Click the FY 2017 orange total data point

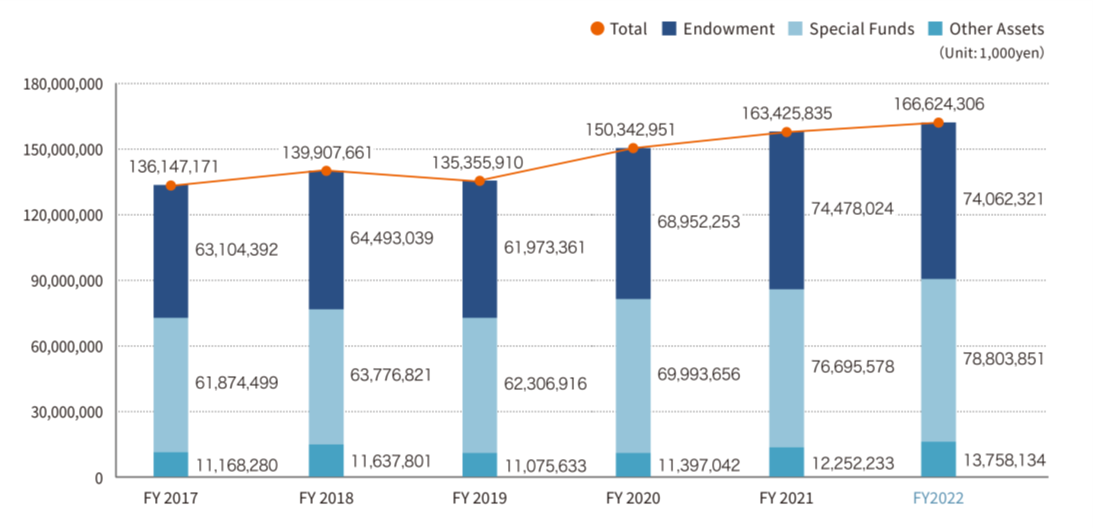(x=171, y=186)
